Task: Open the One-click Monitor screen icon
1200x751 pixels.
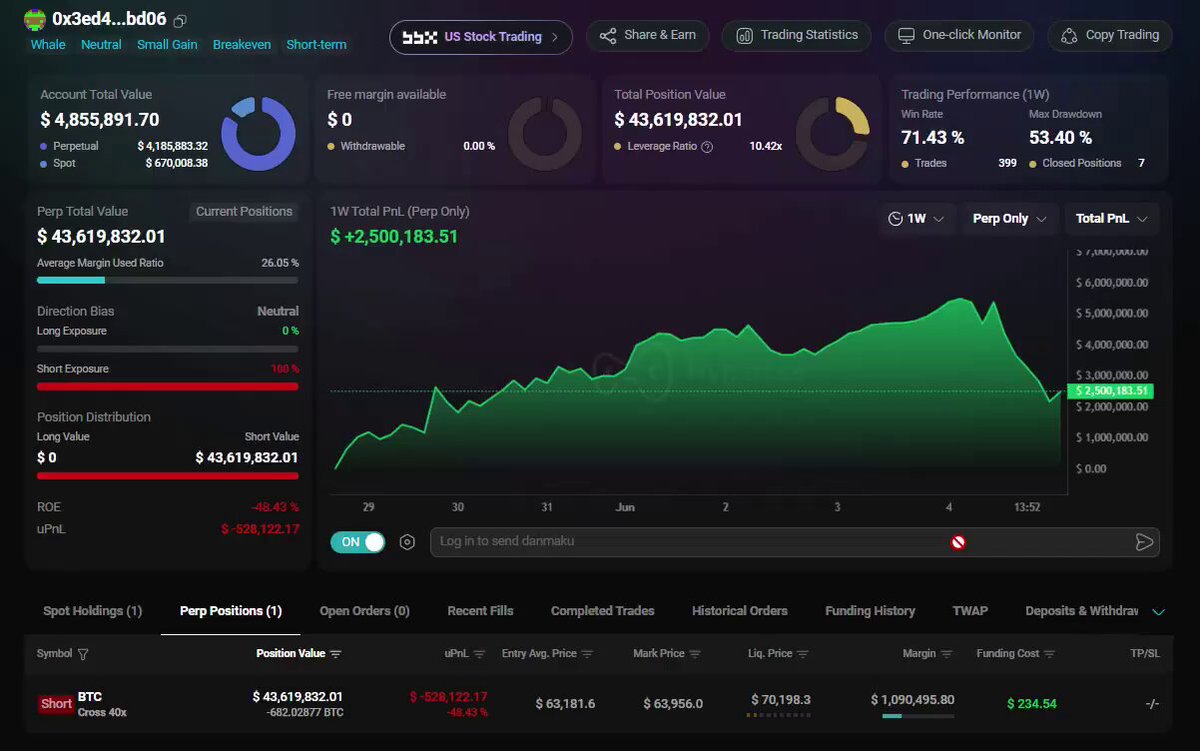Action: point(906,36)
